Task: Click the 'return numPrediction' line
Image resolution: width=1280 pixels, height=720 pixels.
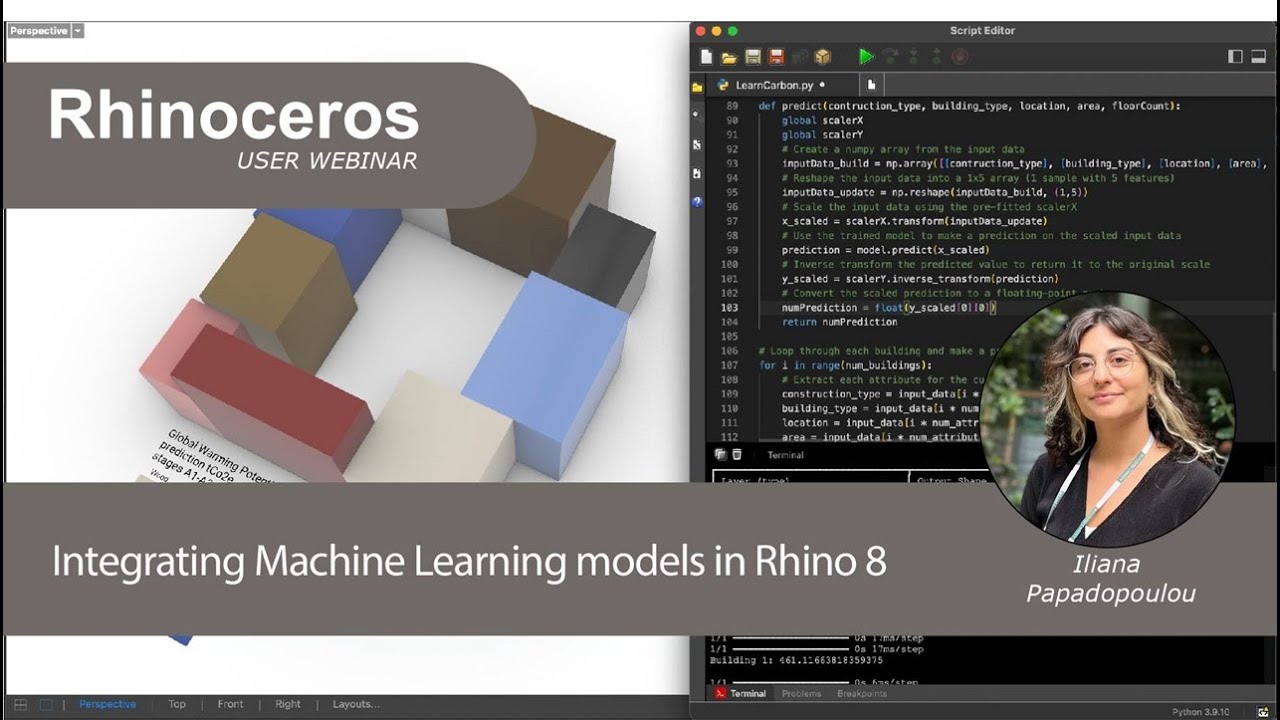Action: (840, 322)
